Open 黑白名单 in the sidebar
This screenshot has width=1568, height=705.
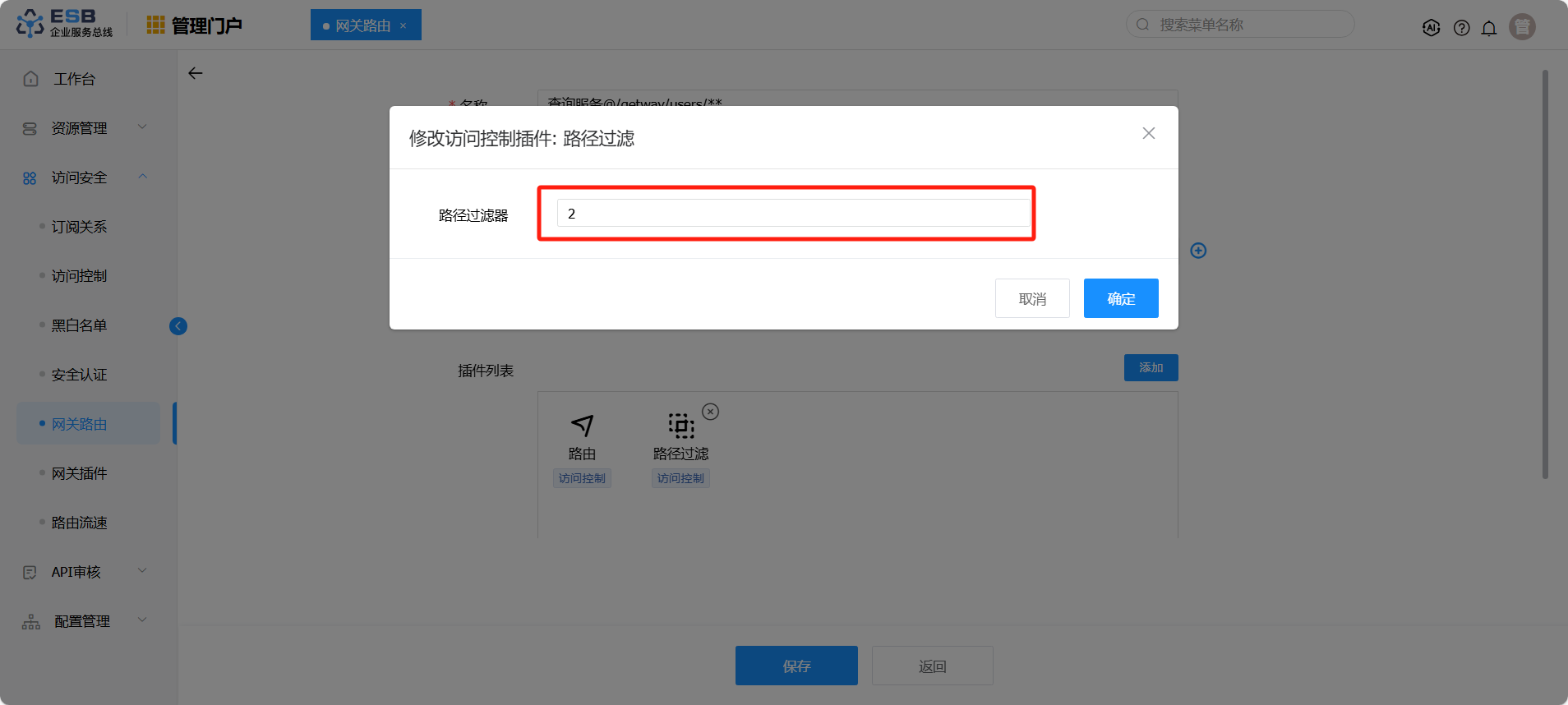point(80,325)
